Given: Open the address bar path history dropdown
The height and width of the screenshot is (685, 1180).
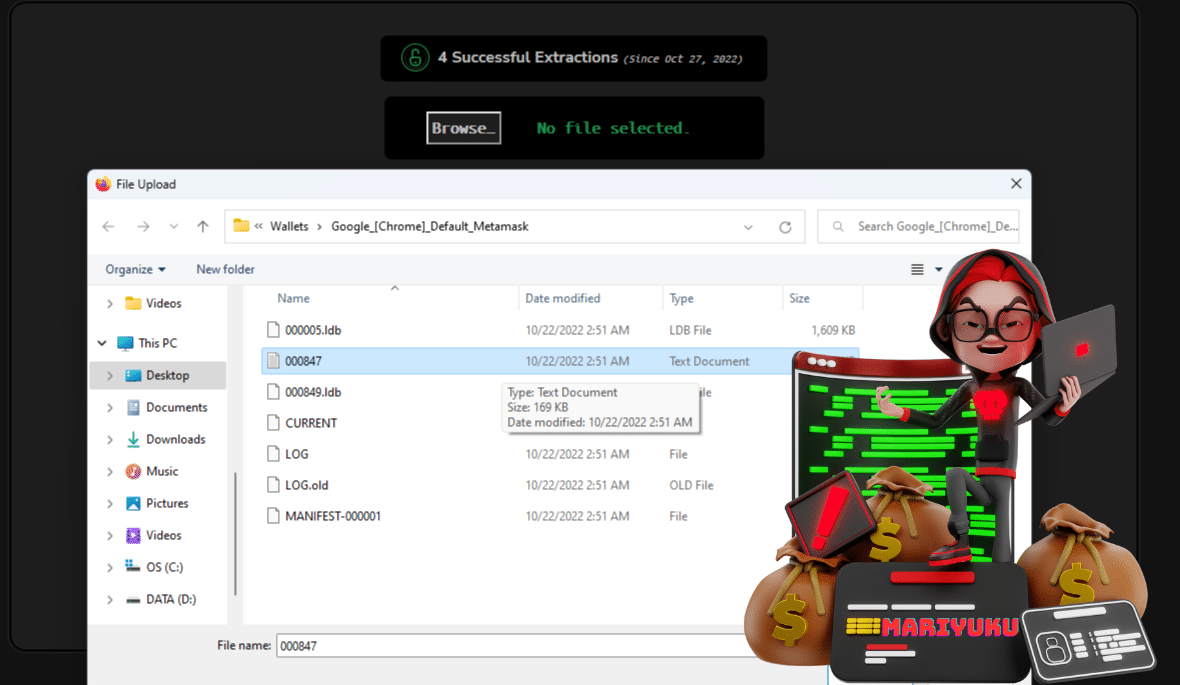Looking at the screenshot, I should pyautogui.click(x=748, y=227).
